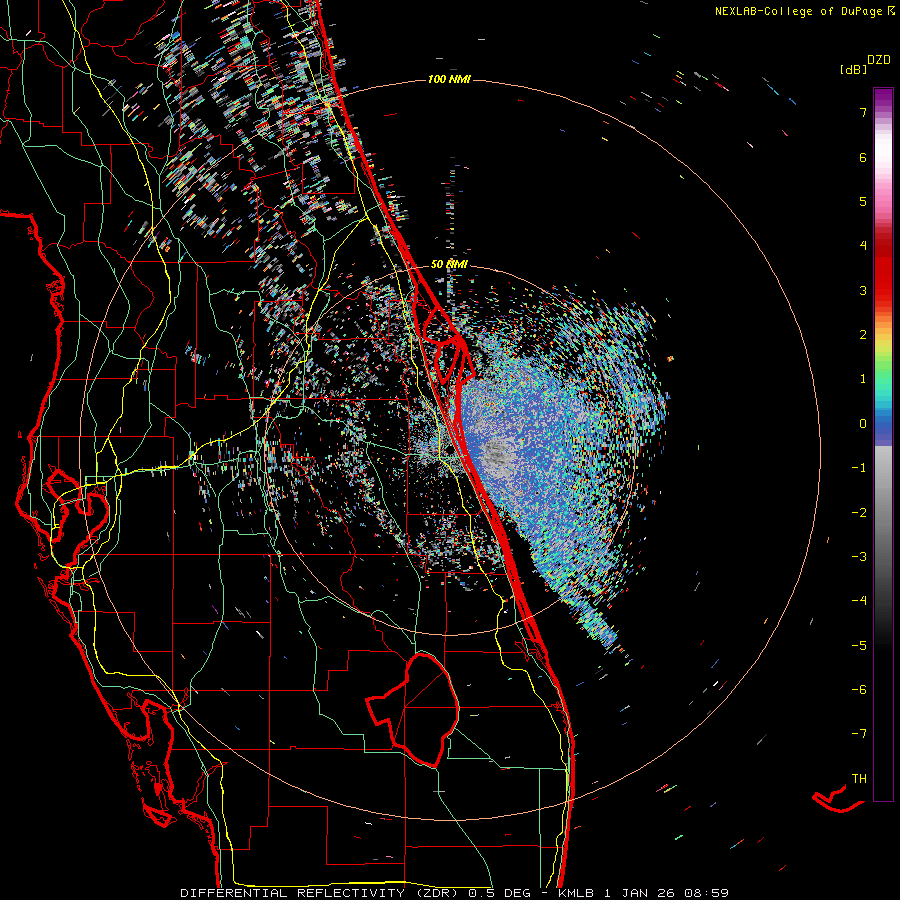900x900 pixels.
Task: Click the positive "1" color scale tick label
Action: (x=863, y=378)
